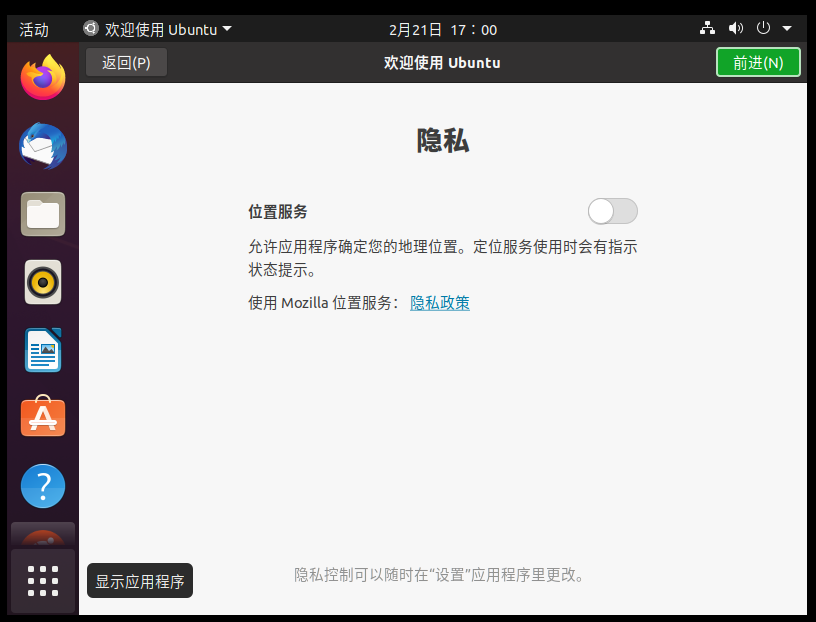Viewport: 816px width, 622px height.
Task: Show all applications from the dock
Action: pyautogui.click(x=42, y=580)
